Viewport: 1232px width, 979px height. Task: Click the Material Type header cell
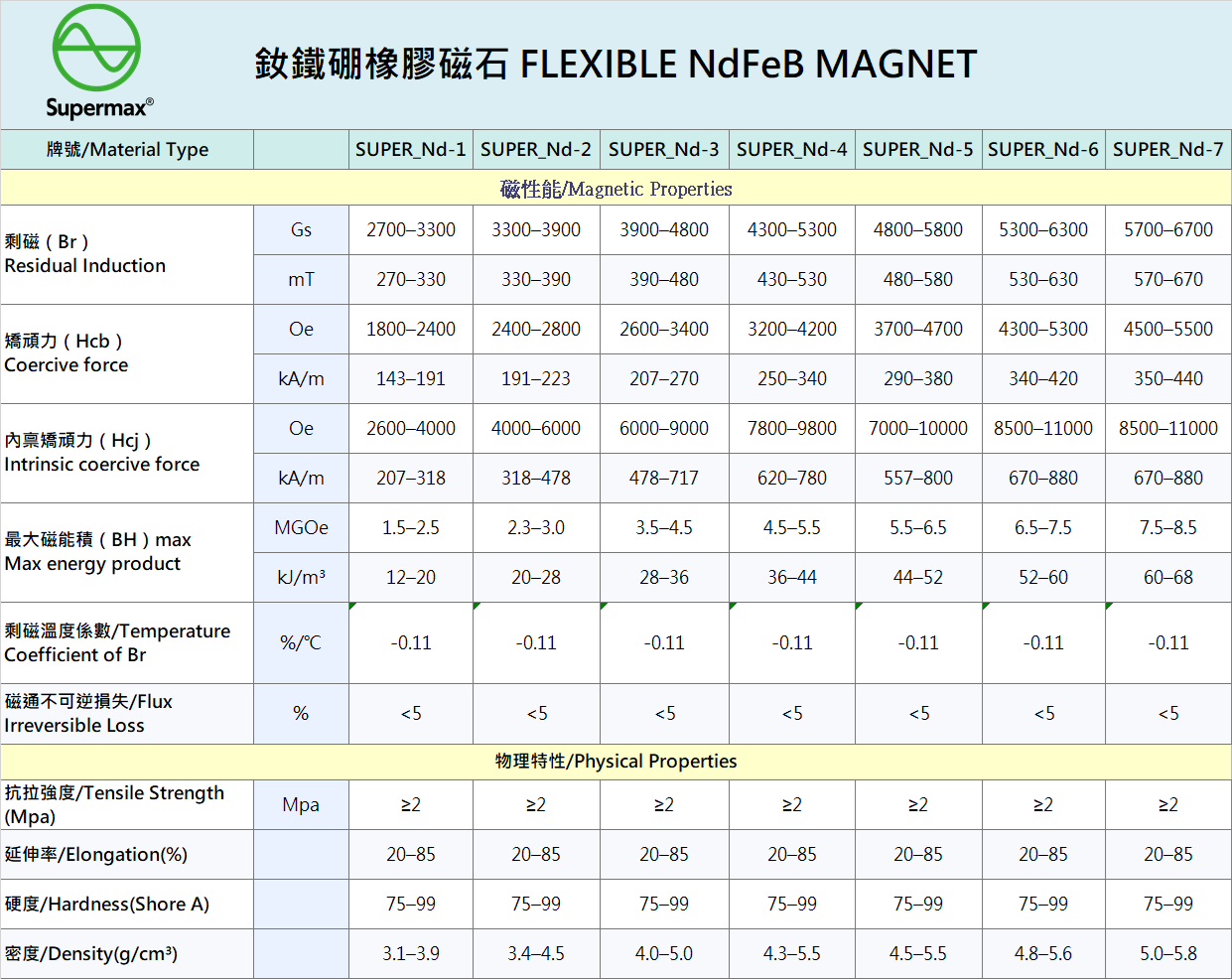(127, 150)
